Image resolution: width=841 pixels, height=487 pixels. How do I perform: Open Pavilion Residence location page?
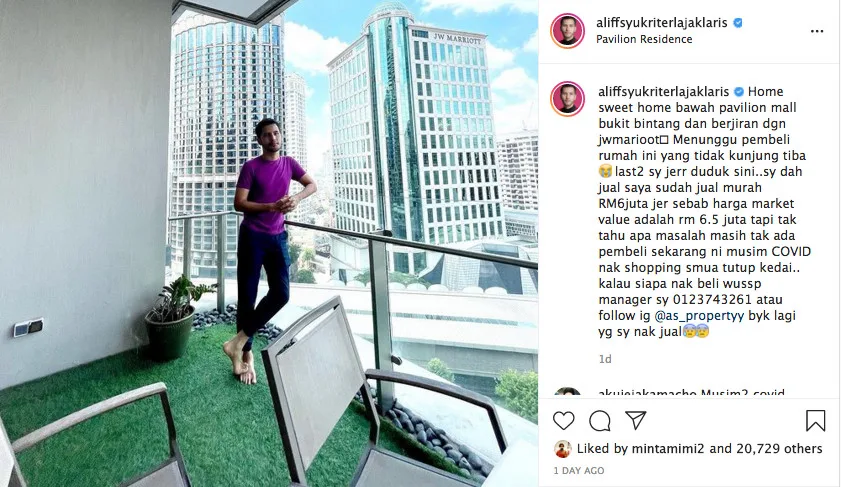tap(644, 39)
